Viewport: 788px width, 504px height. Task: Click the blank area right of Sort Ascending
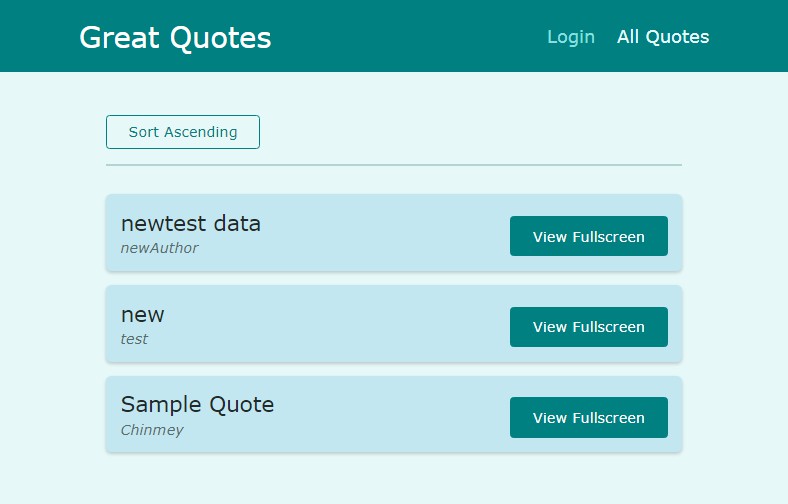point(470,132)
